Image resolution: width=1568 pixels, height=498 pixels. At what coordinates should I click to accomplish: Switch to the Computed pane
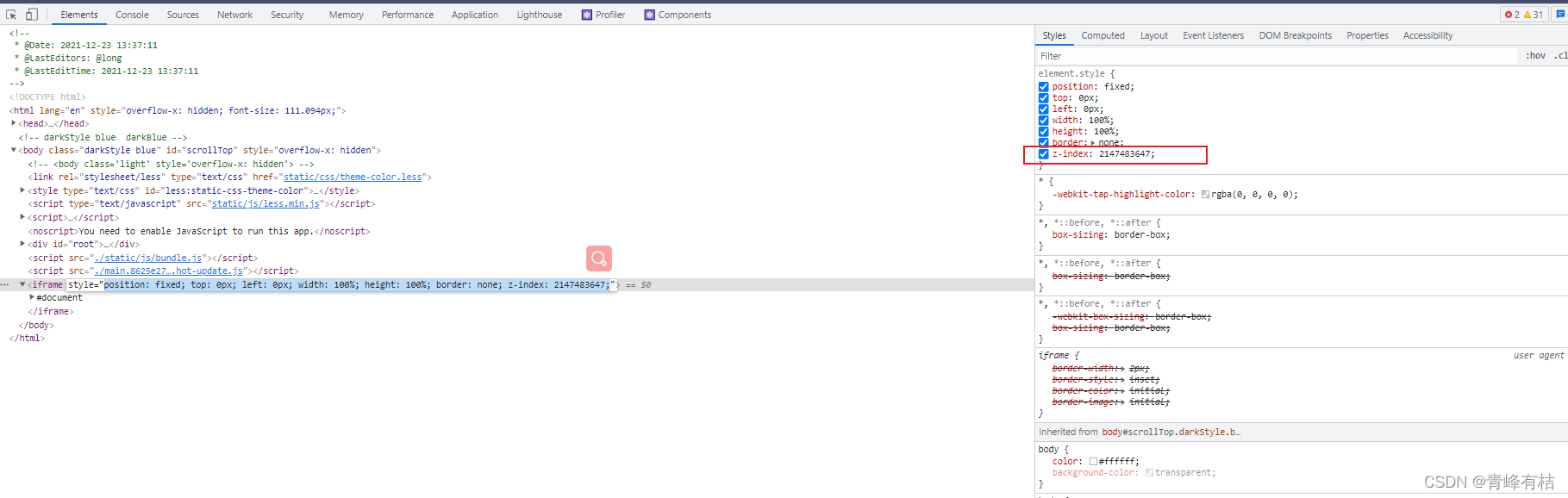[x=1103, y=35]
